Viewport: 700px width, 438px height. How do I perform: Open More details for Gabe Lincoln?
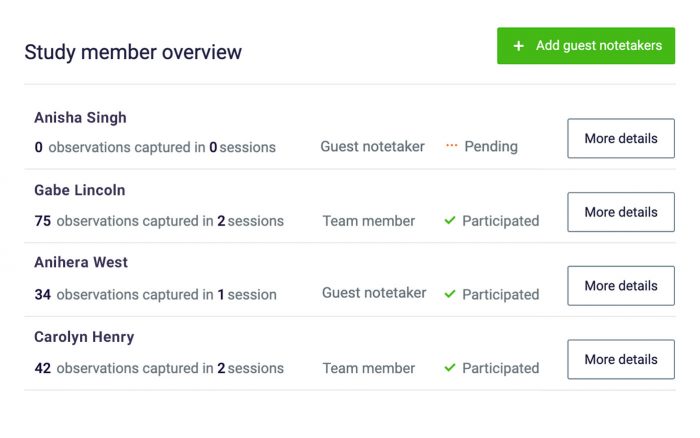tap(620, 212)
